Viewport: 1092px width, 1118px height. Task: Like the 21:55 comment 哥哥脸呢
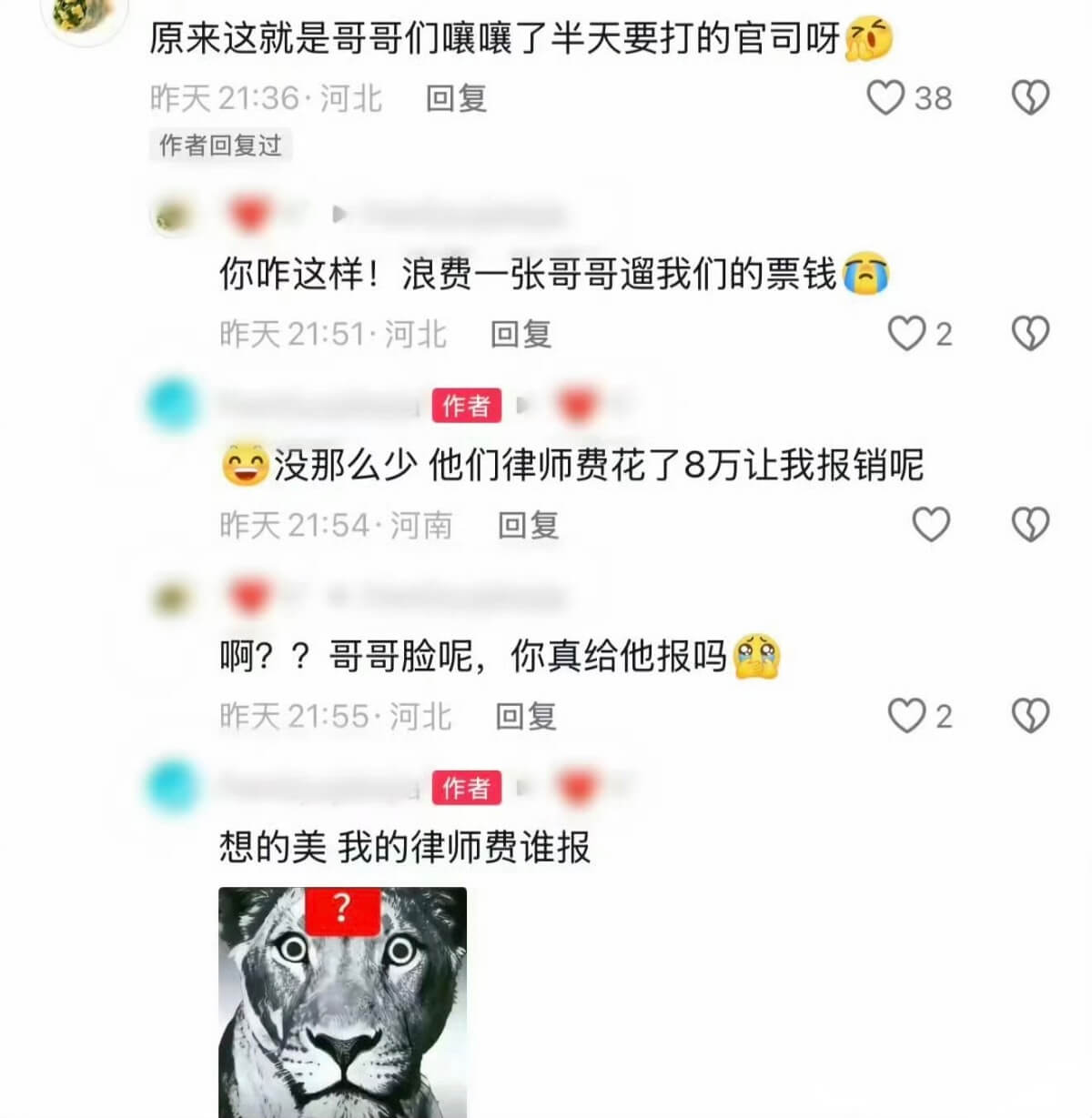coord(906,716)
